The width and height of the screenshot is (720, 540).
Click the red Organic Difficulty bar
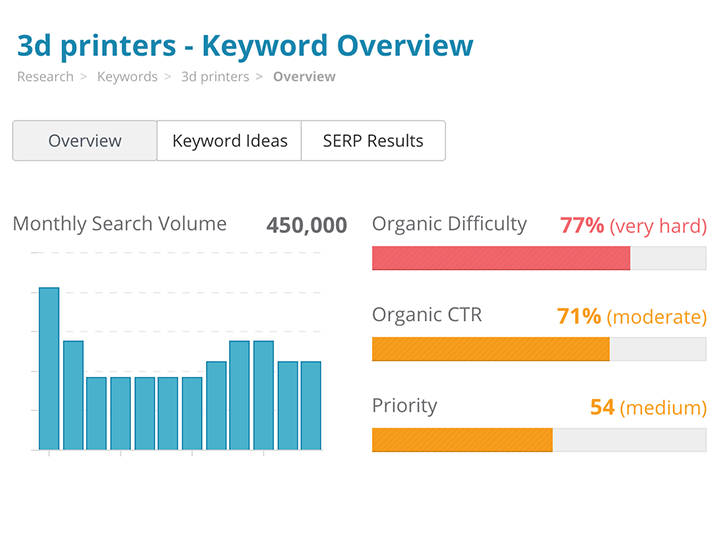(x=500, y=258)
